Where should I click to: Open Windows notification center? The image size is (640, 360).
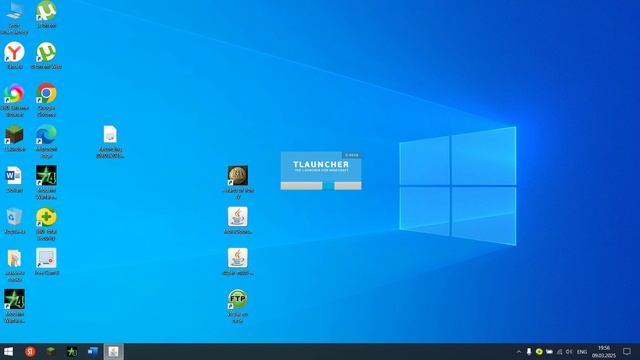627,351
